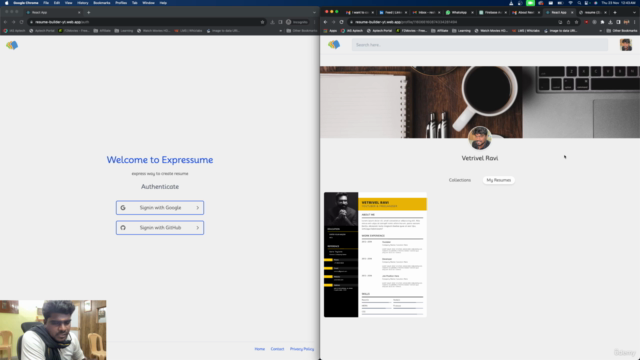Open the three-dot Chrome menu in the left window
The height and width of the screenshot is (360, 640).
click(x=314, y=22)
